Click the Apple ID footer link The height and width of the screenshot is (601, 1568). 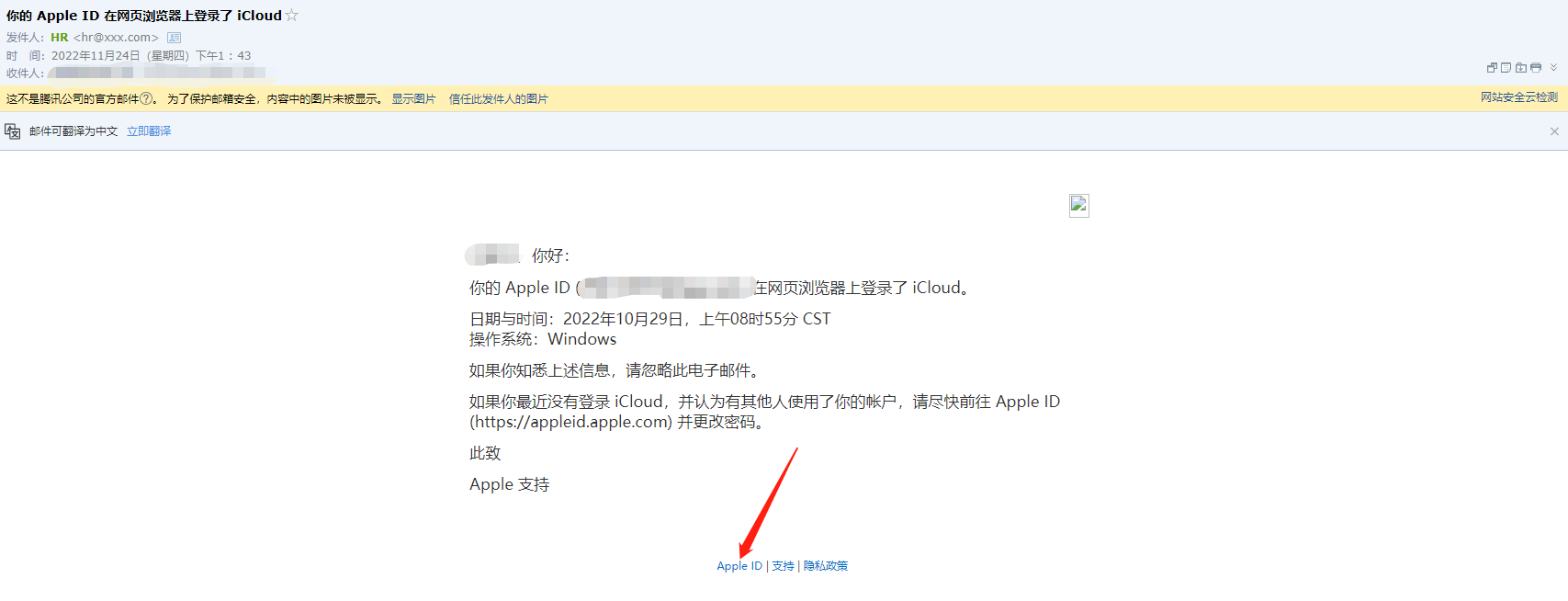[x=739, y=566]
